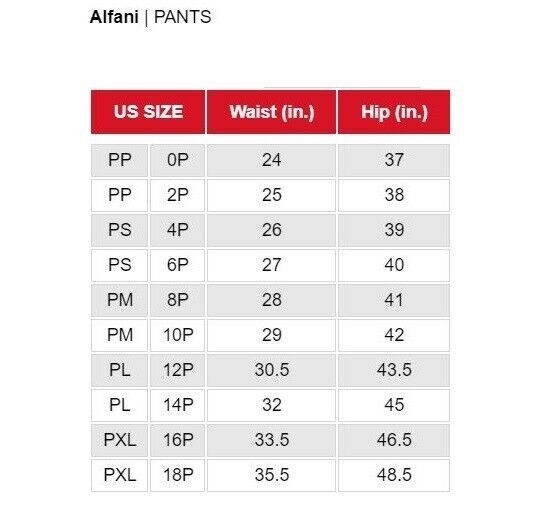Click hip value 48.5

[x=394, y=475]
